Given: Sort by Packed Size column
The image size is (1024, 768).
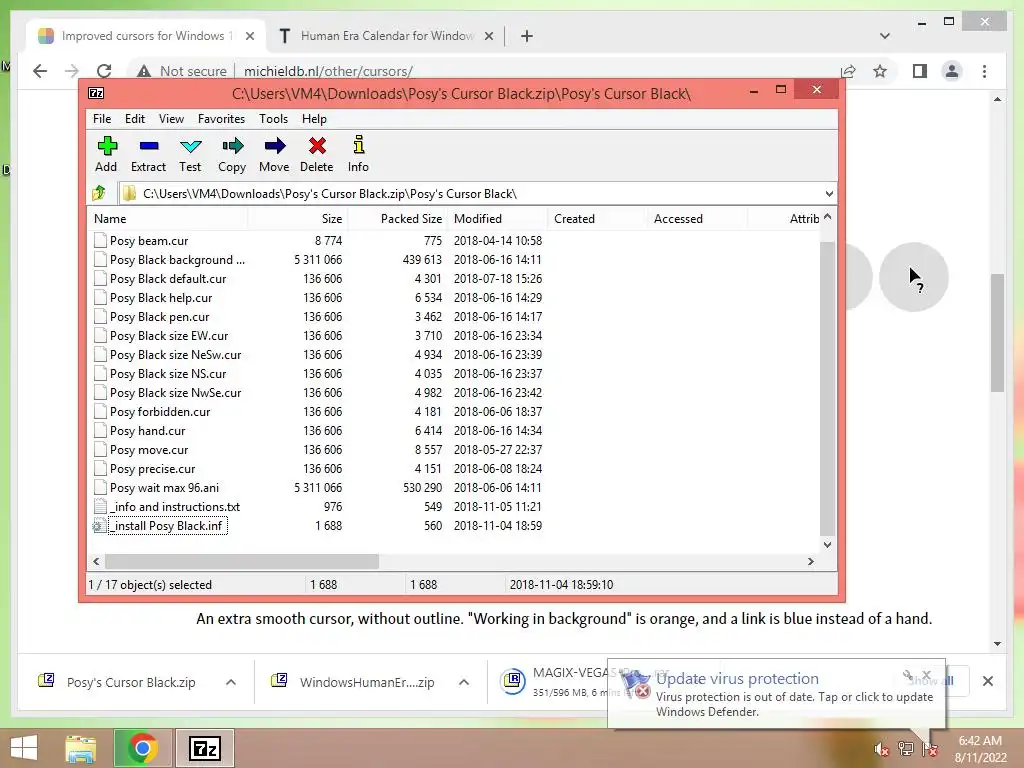Looking at the screenshot, I should point(397,219).
